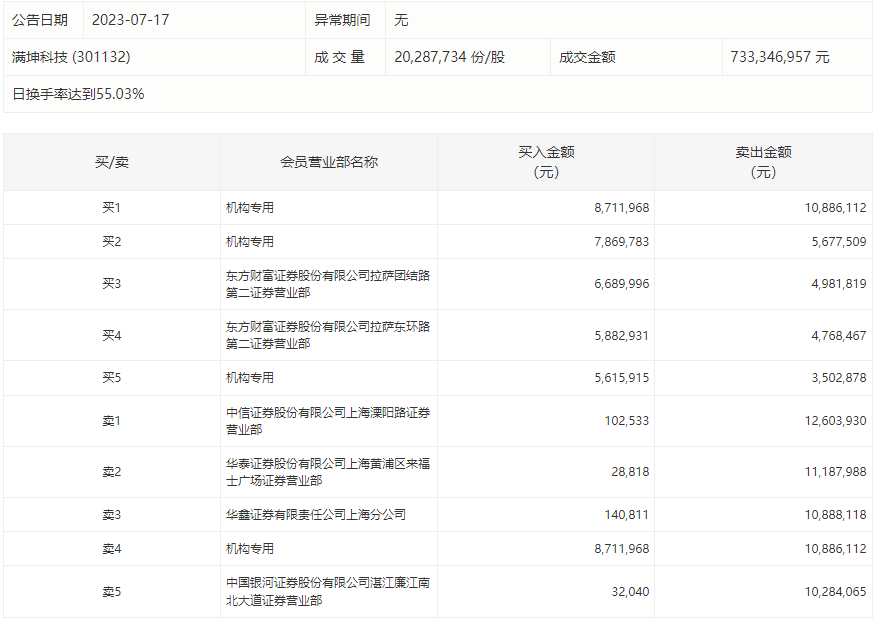Viewport: 873px width, 621px height.
Task: Select buy amount 8,711,968 in 买1 row
Action: 621,208
